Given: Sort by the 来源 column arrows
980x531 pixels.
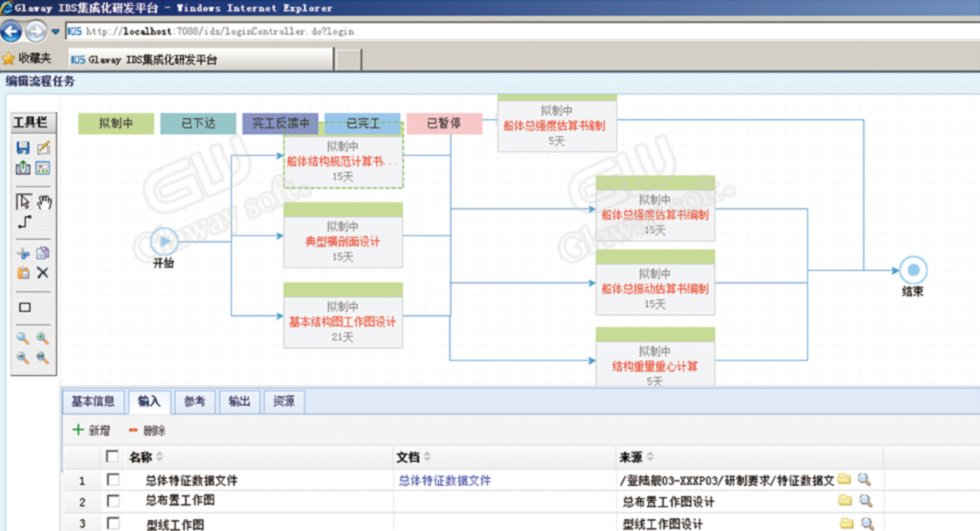Looking at the screenshot, I should 650,457.
